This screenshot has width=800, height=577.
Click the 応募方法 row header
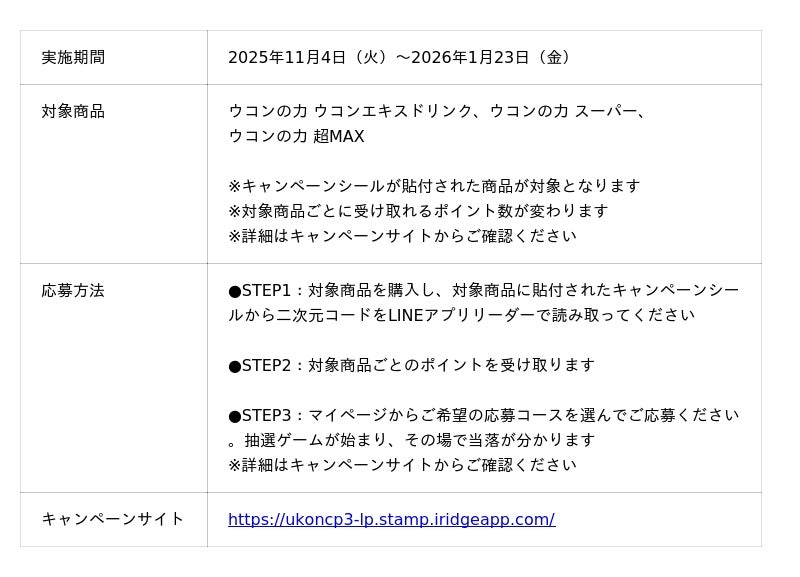pos(73,291)
